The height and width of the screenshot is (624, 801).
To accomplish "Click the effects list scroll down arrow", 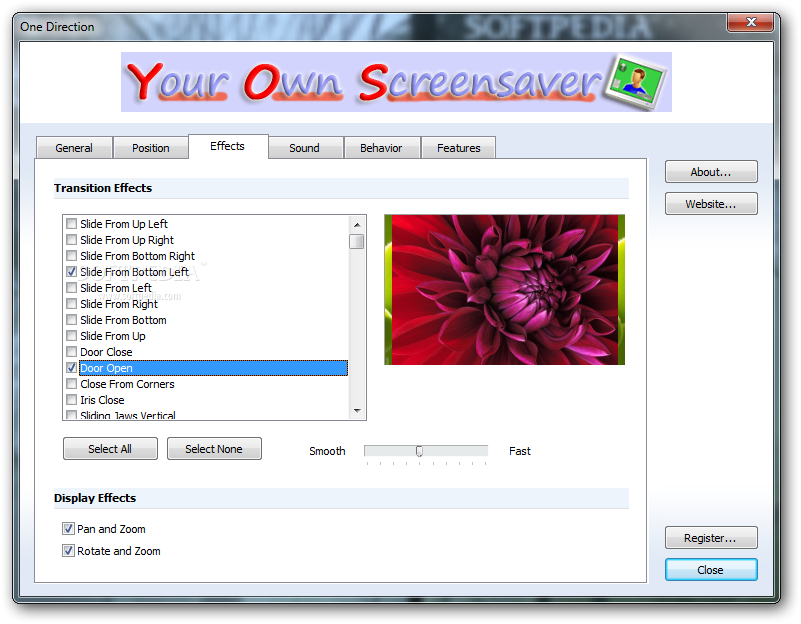I will [x=357, y=411].
